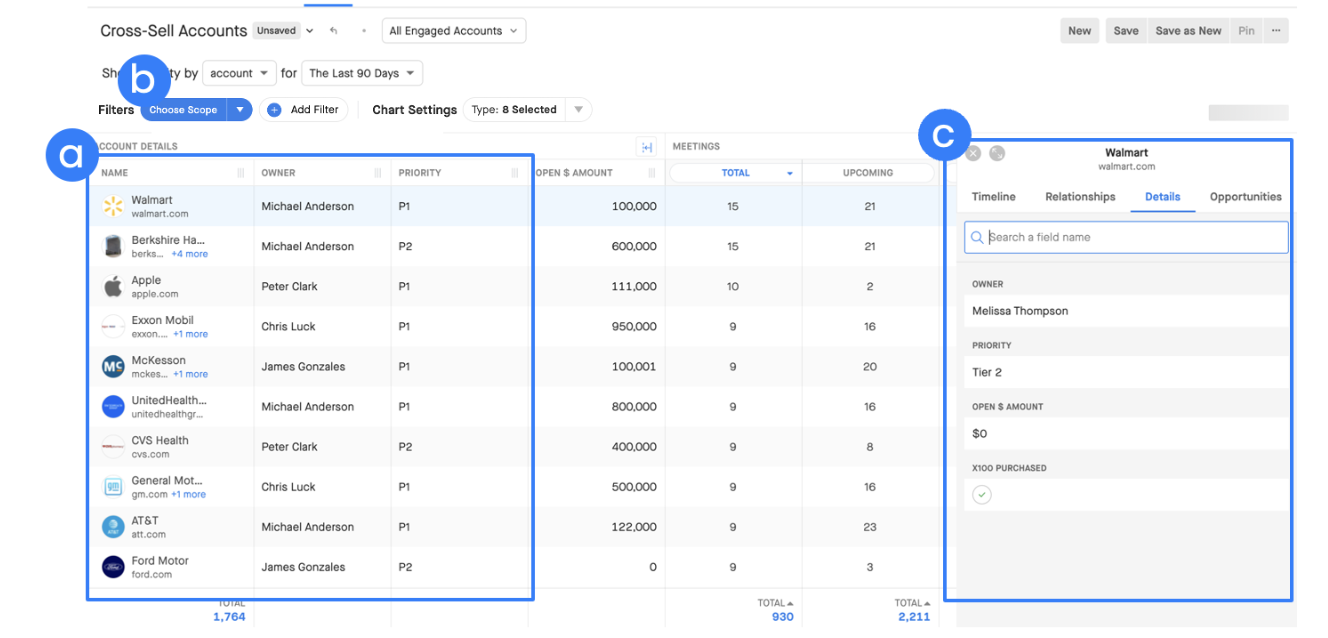
Task: Click the Owner column drag handle
Action: (377, 173)
